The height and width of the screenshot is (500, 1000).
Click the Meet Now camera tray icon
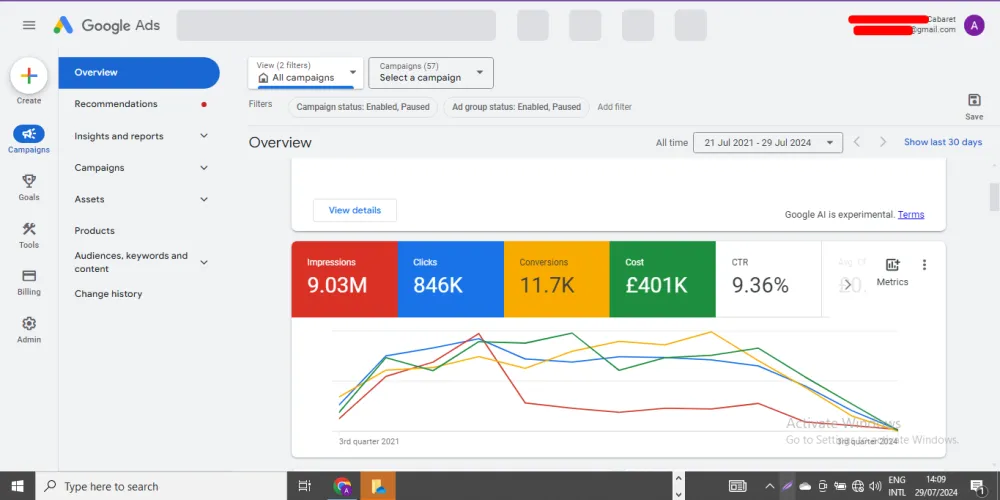[823, 486]
